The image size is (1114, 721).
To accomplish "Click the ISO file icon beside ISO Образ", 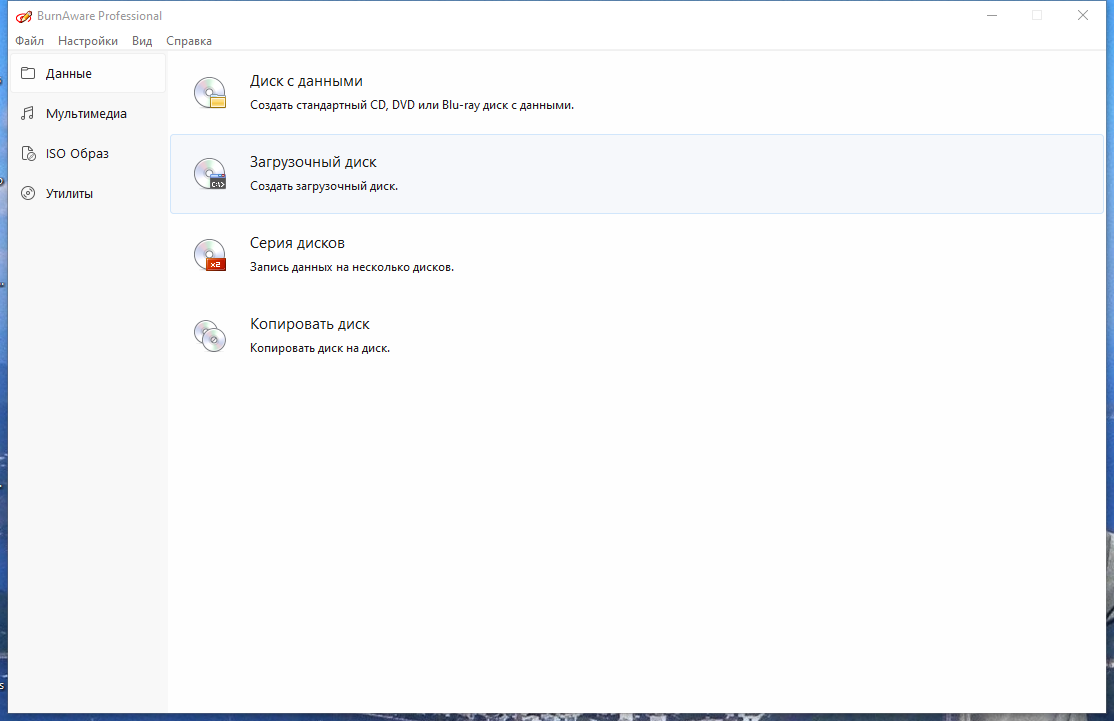I will [x=28, y=153].
